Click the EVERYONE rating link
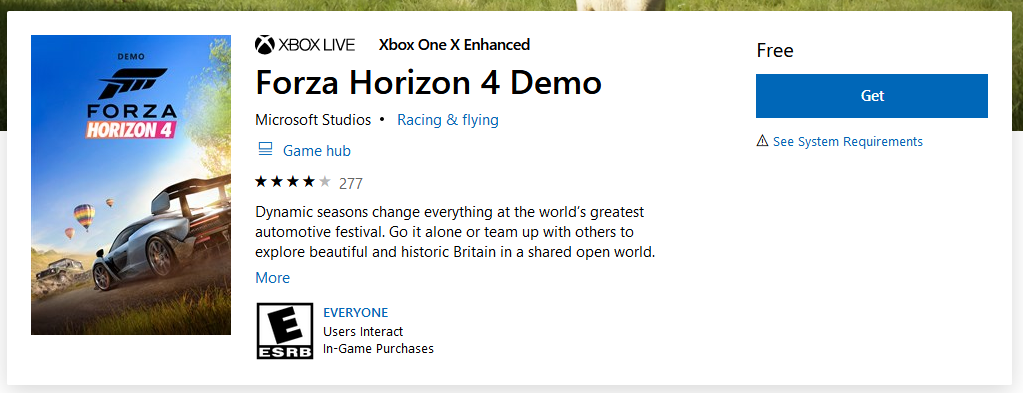Image resolution: width=1023 pixels, height=393 pixels. [356, 313]
